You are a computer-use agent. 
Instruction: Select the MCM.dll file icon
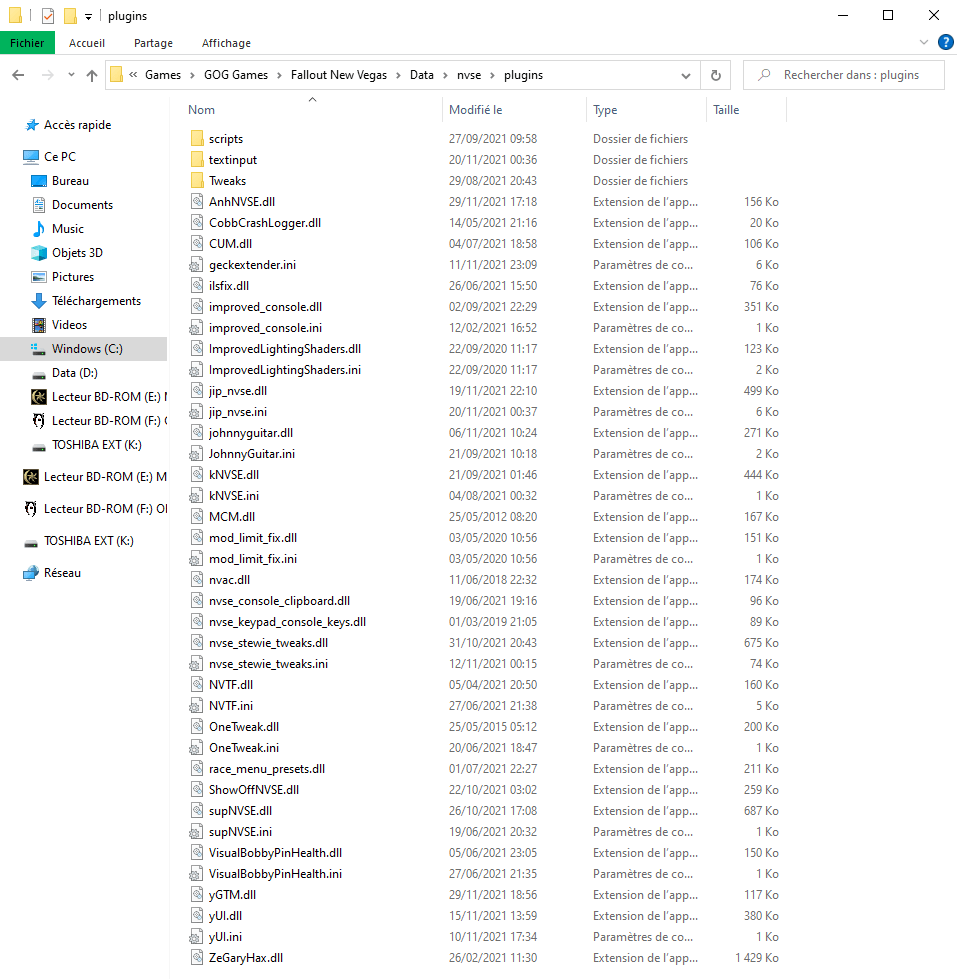coord(197,516)
